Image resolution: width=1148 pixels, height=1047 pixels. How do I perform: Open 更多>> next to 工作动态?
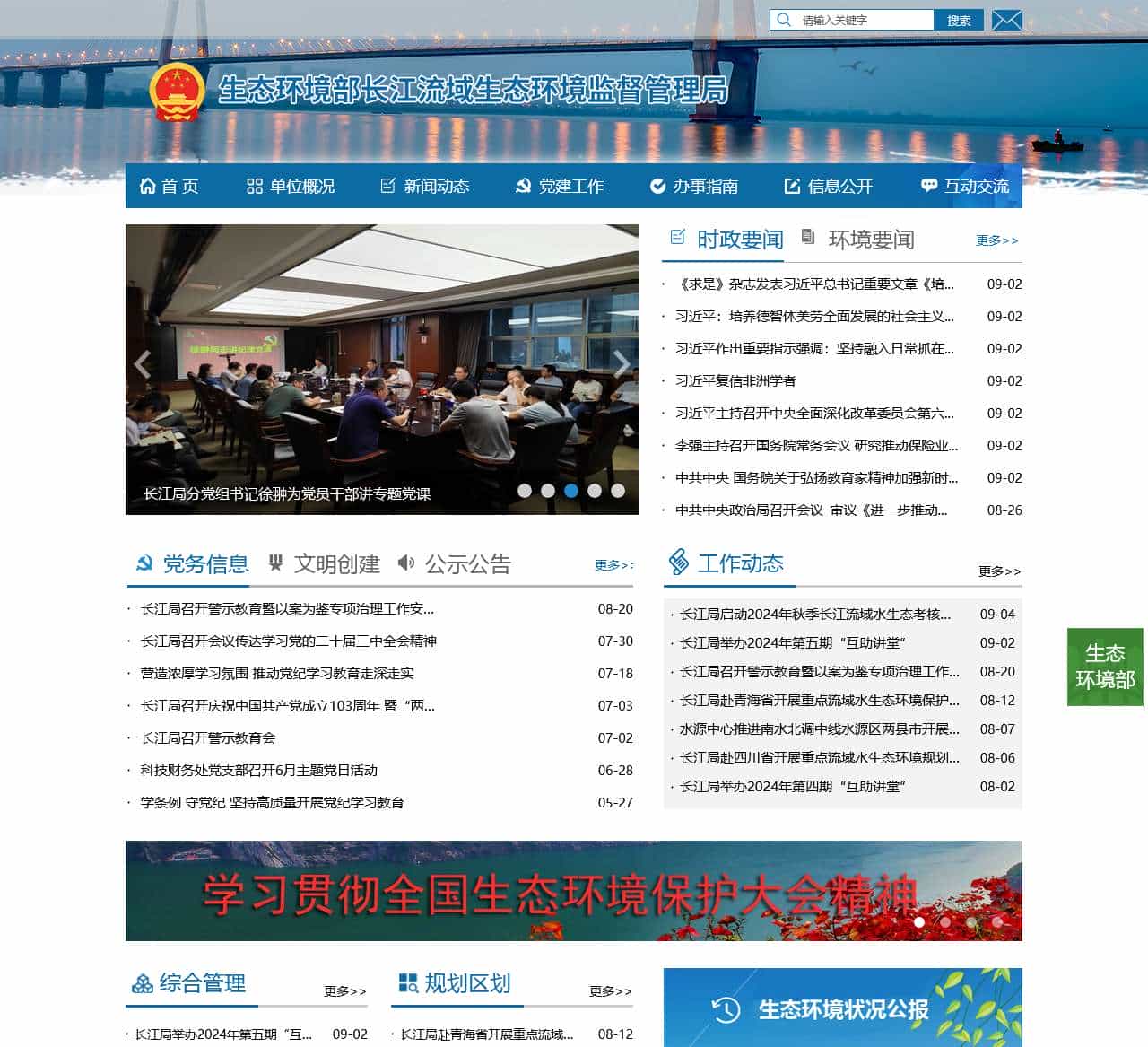[x=997, y=571]
